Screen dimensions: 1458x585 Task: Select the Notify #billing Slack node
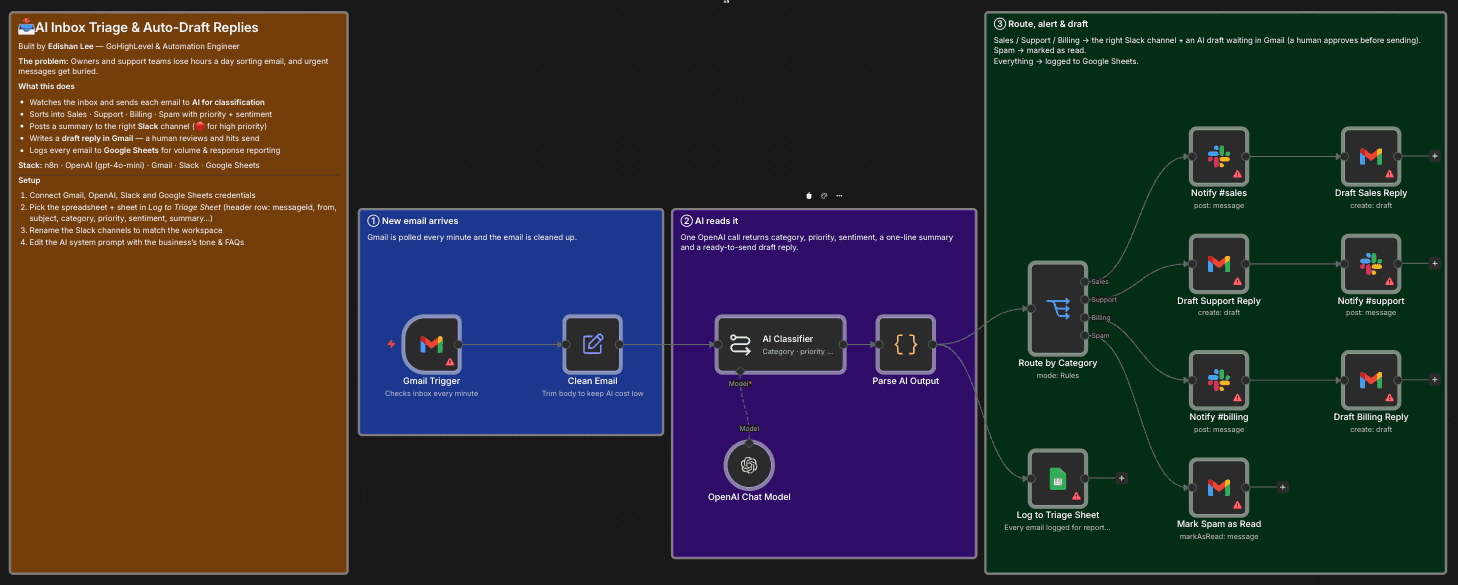click(x=1218, y=380)
